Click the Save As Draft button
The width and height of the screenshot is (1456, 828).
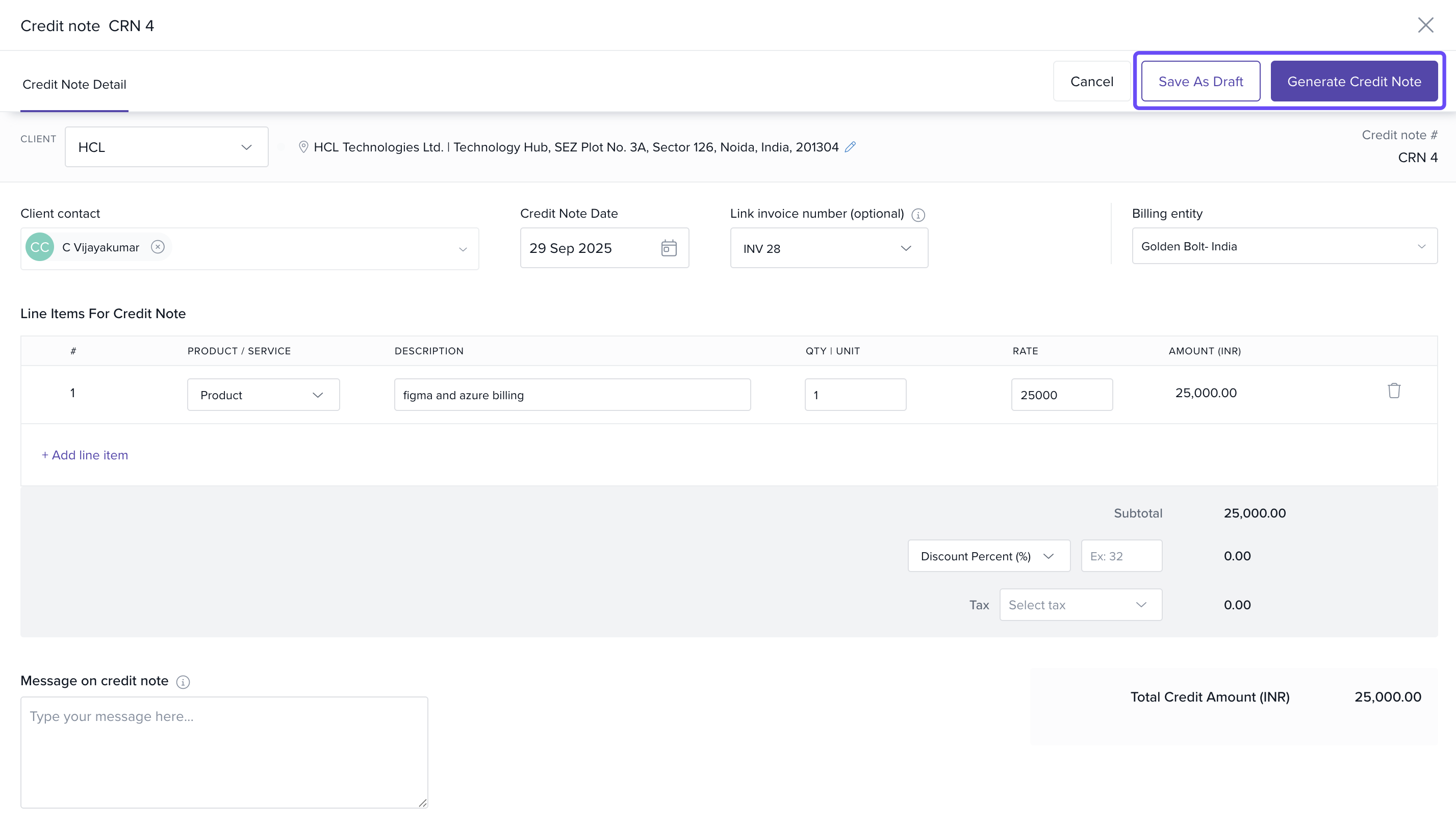coord(1200,82)
